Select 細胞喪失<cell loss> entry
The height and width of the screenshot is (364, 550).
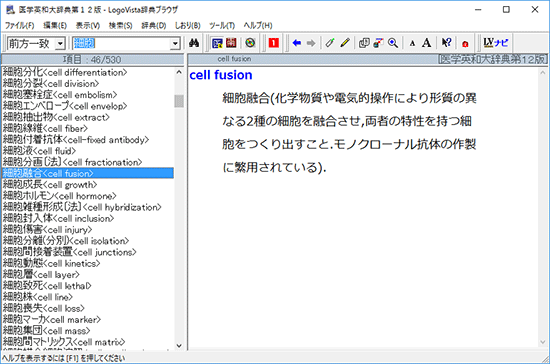[x=43, y=308]
